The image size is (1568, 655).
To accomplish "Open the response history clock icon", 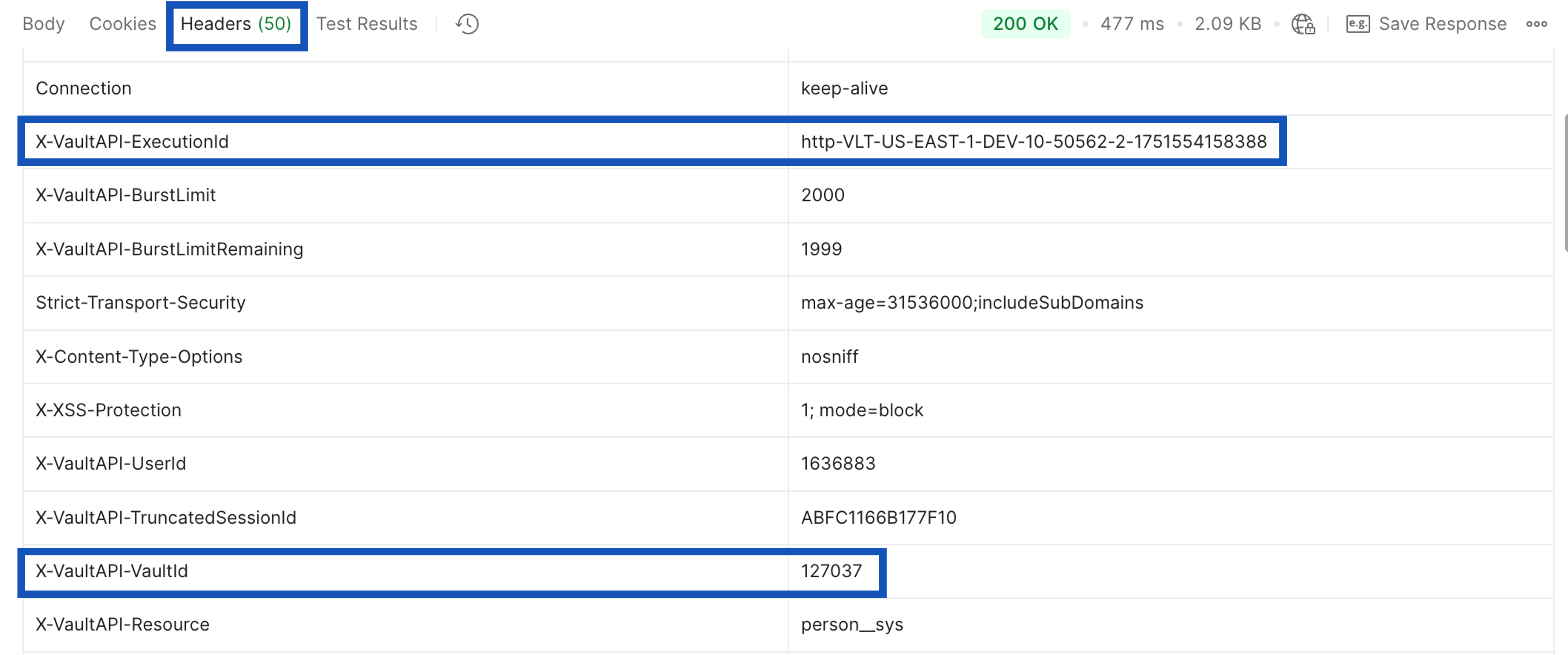I will [467, 24].
